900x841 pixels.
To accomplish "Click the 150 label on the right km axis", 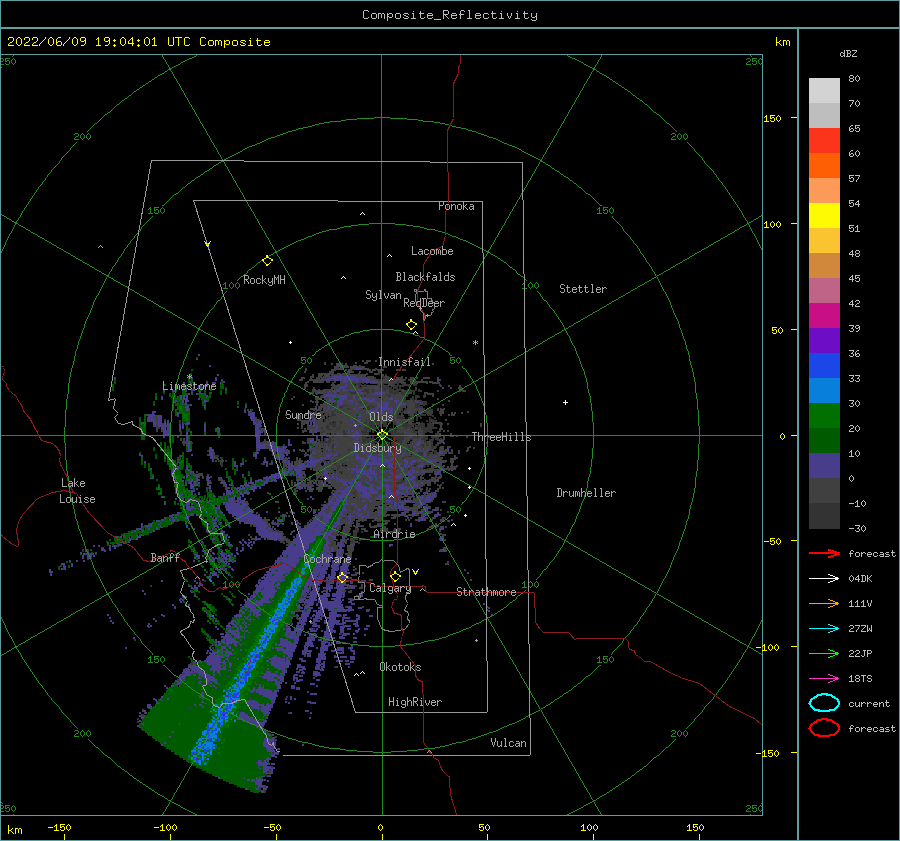I will click(x=772, y=118).
